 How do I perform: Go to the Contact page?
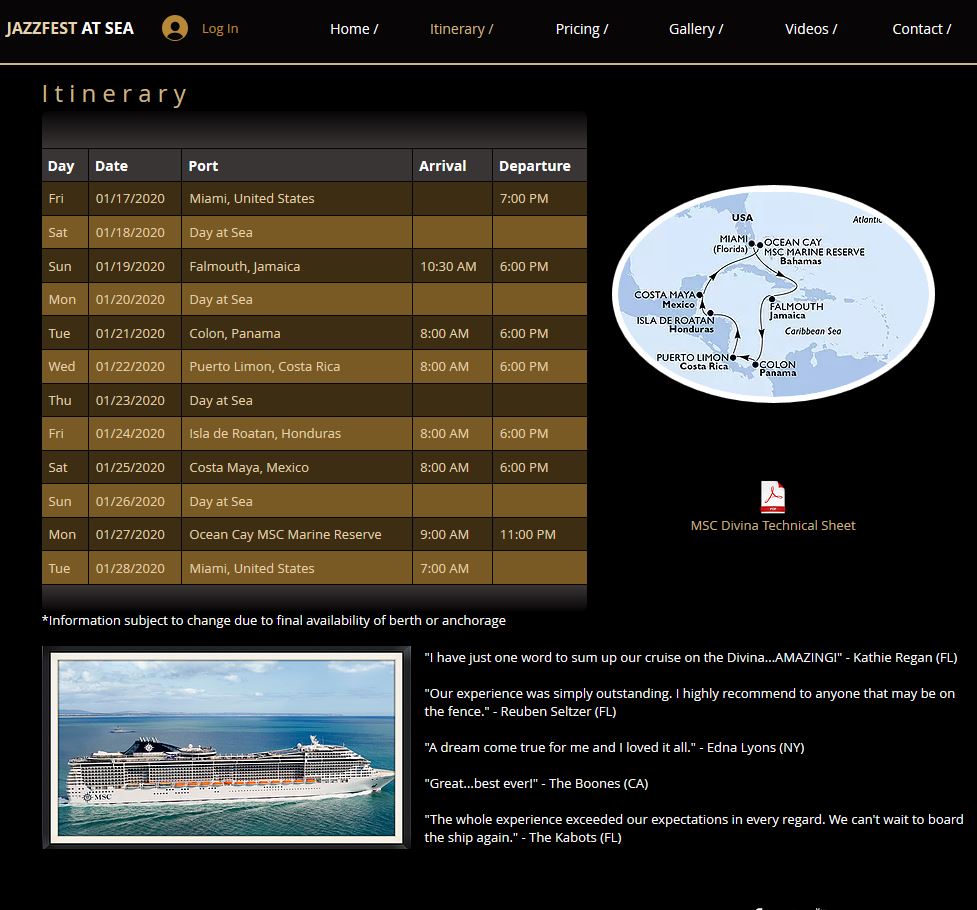[922, 29]
